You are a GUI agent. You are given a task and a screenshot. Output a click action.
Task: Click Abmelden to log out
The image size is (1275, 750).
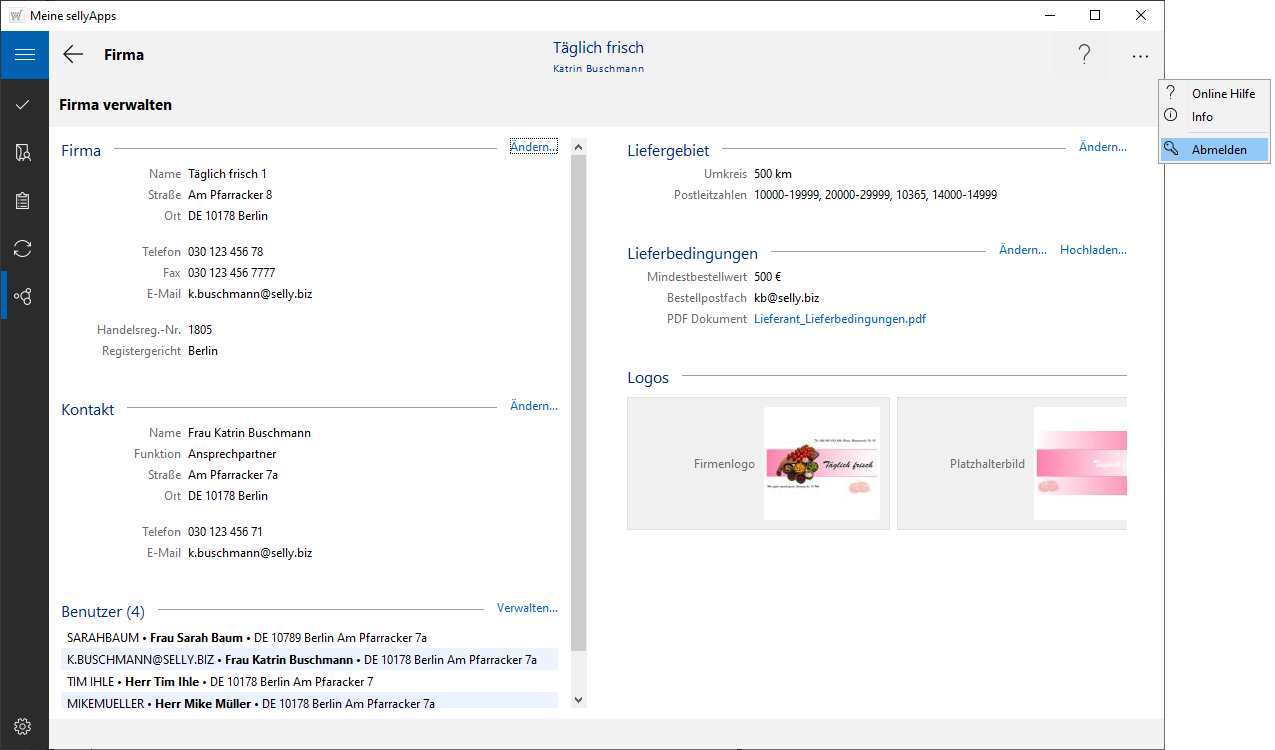[1218, 150]
